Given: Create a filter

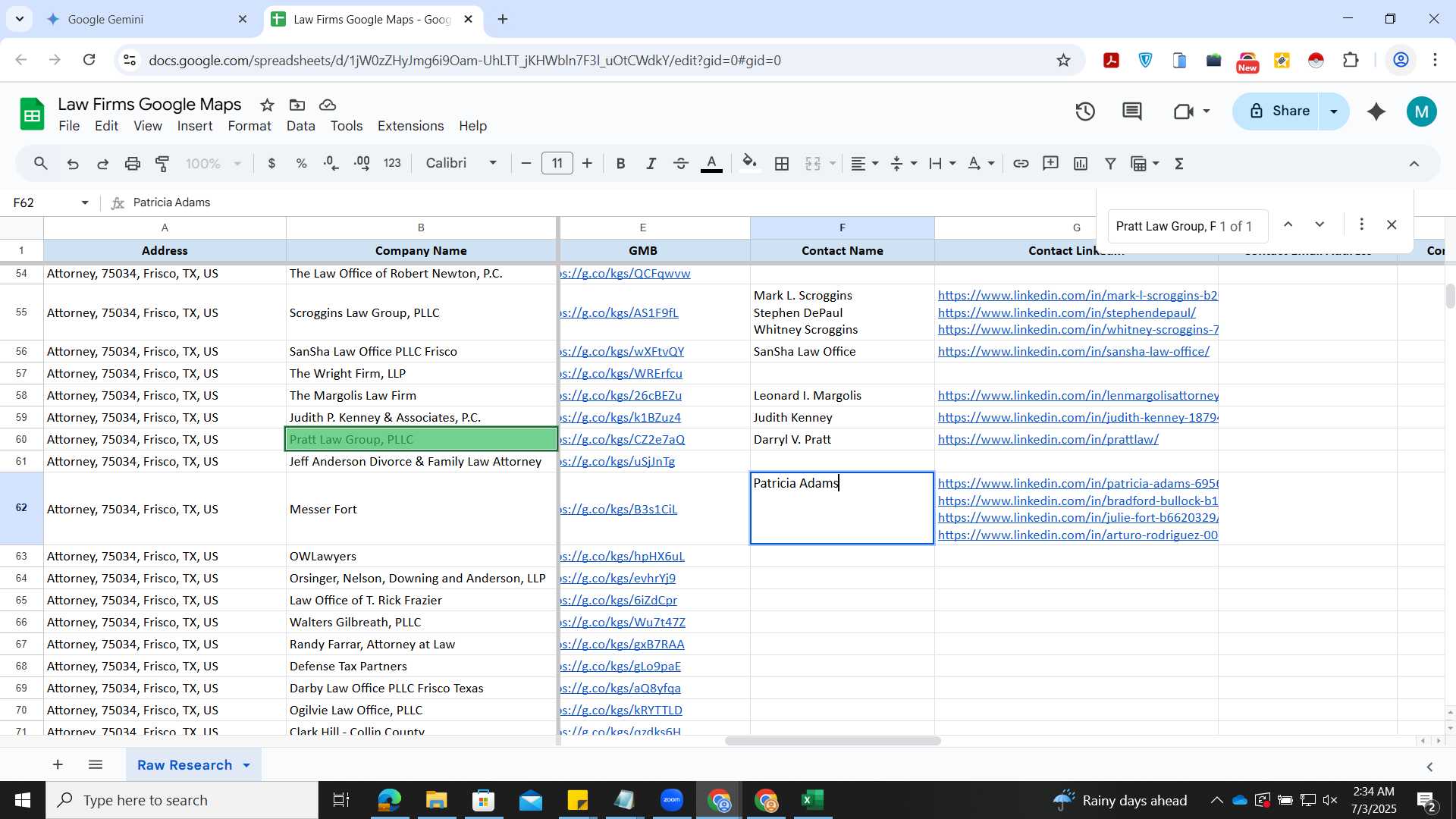Looking at the screenshot, I should 1110,163.
